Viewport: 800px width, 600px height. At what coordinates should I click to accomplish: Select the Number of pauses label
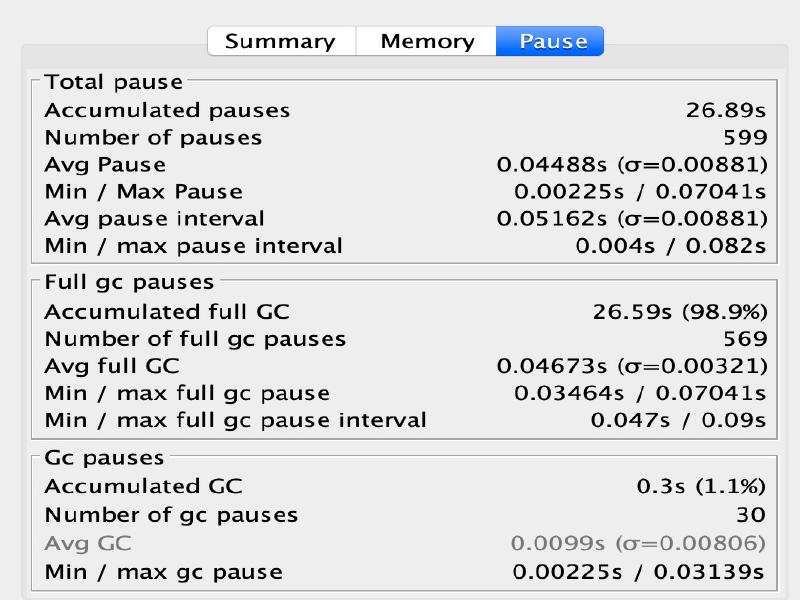pyautogui.click(x=153, y=138)
